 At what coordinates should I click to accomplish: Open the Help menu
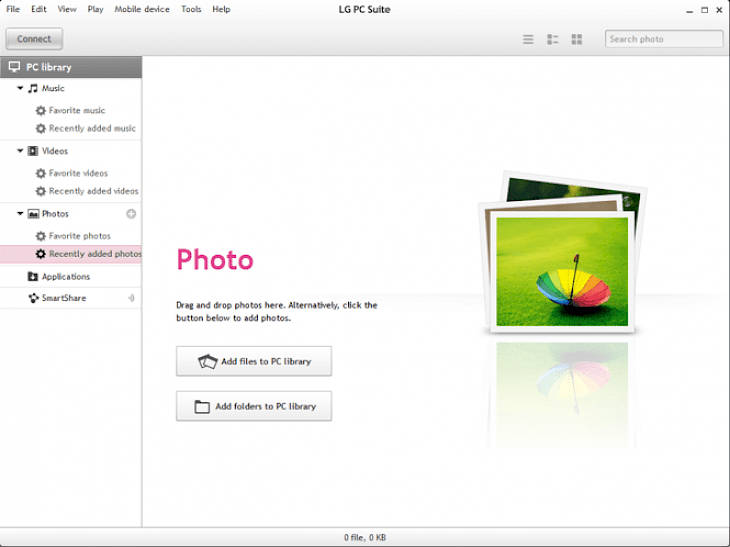pos(221,9)
